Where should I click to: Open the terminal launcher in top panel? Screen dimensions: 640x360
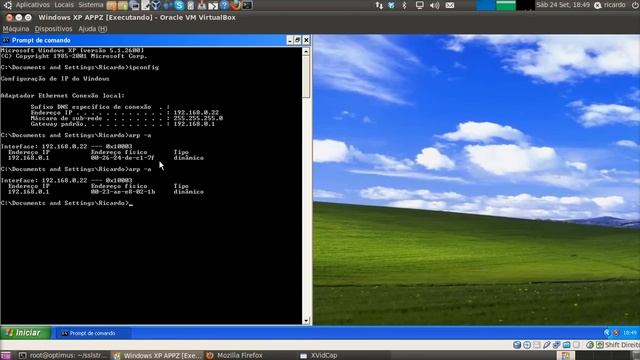(x=247, y=5)
